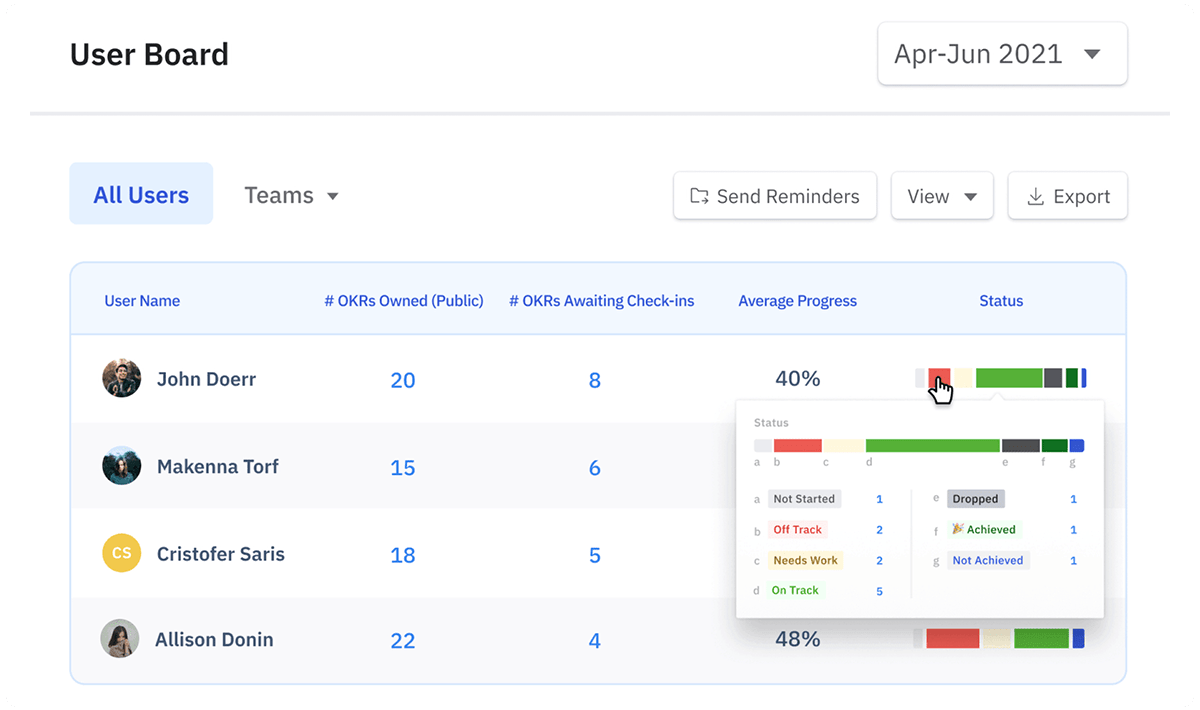Image resolution: width=1200 pixels, height=710 pixels.
Task: Select the Not Started status label
Action: pyautogui.click(x=804, y=498)
